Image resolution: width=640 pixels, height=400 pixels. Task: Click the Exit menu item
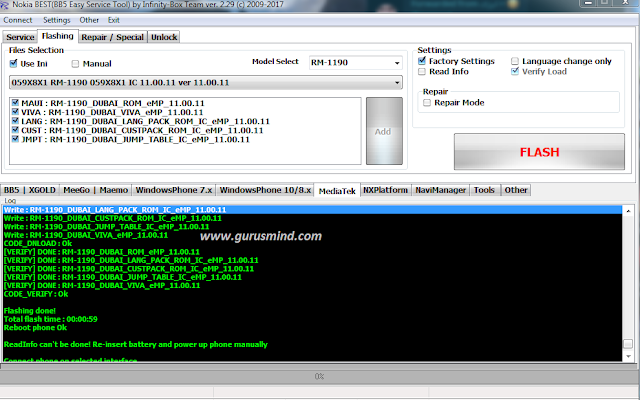click(113, 20)
